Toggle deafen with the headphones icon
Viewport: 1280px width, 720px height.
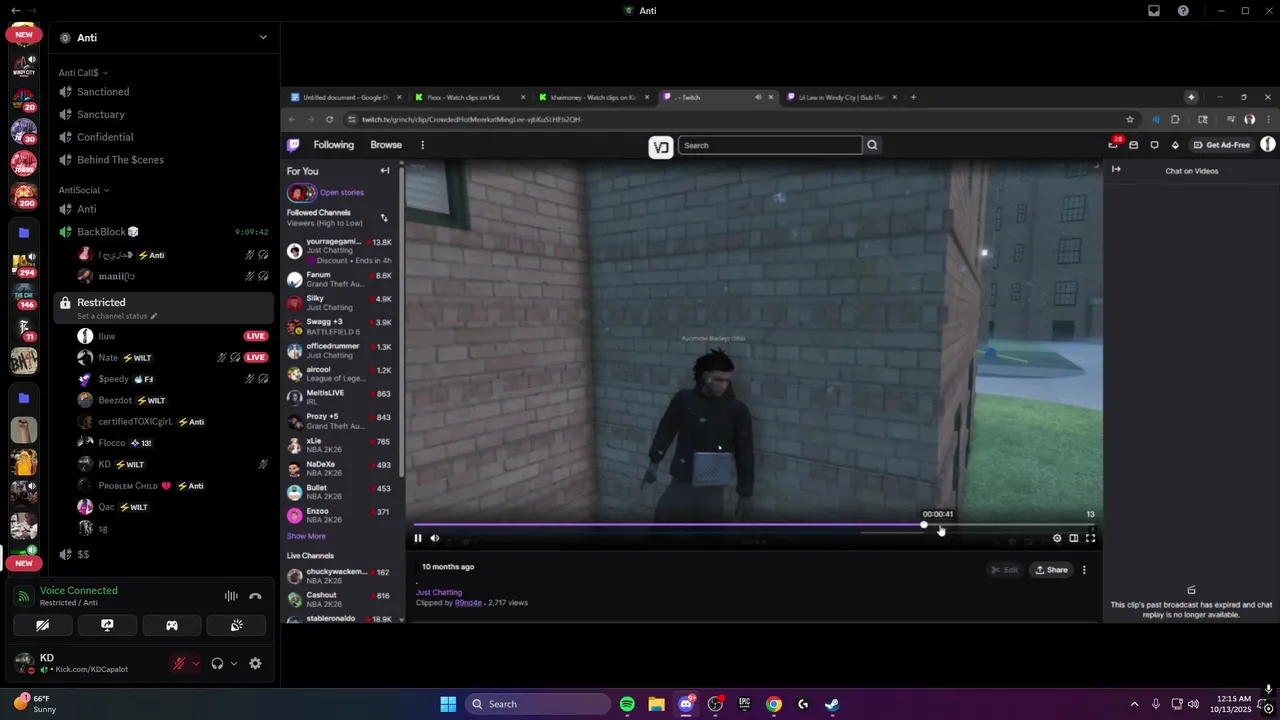pos(217,663)
